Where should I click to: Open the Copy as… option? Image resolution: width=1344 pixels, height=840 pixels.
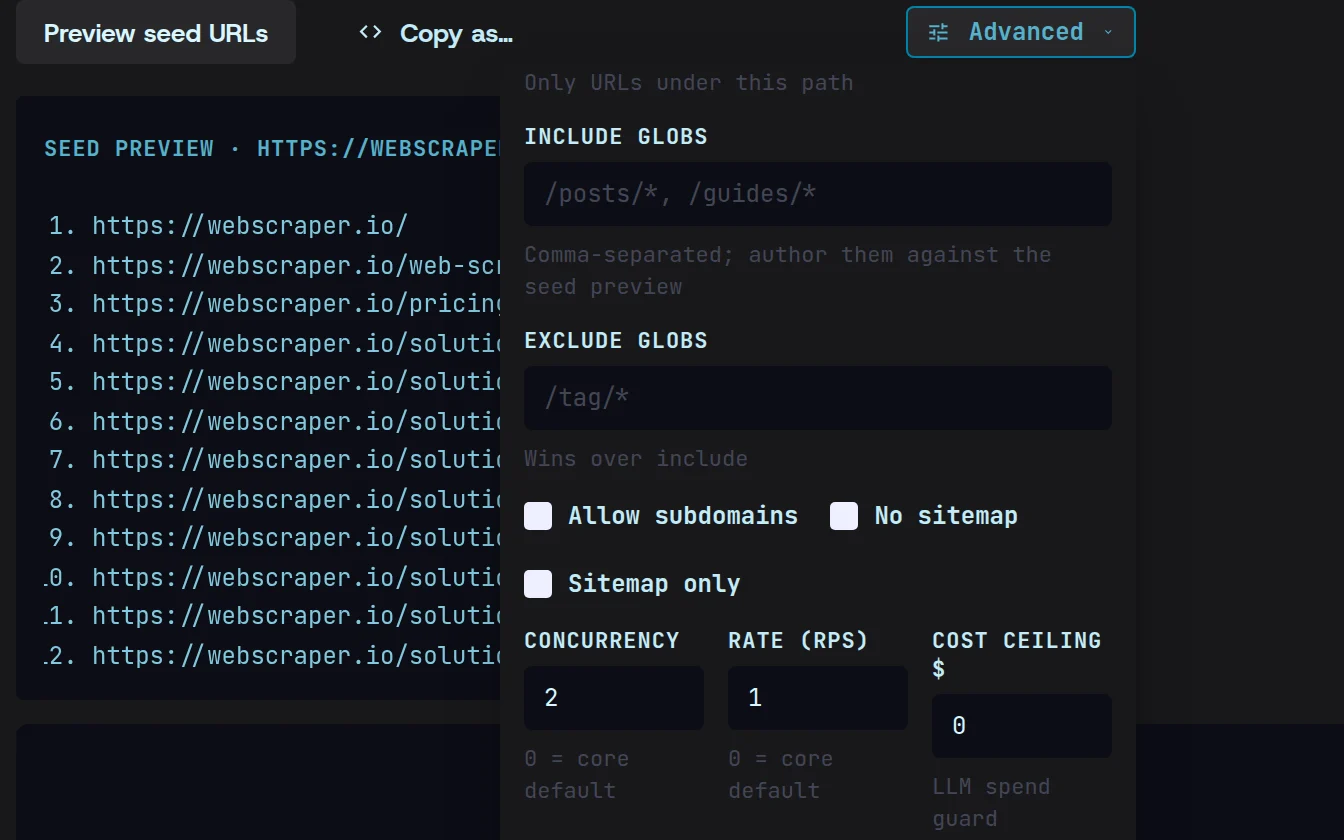tap(436, 33)
